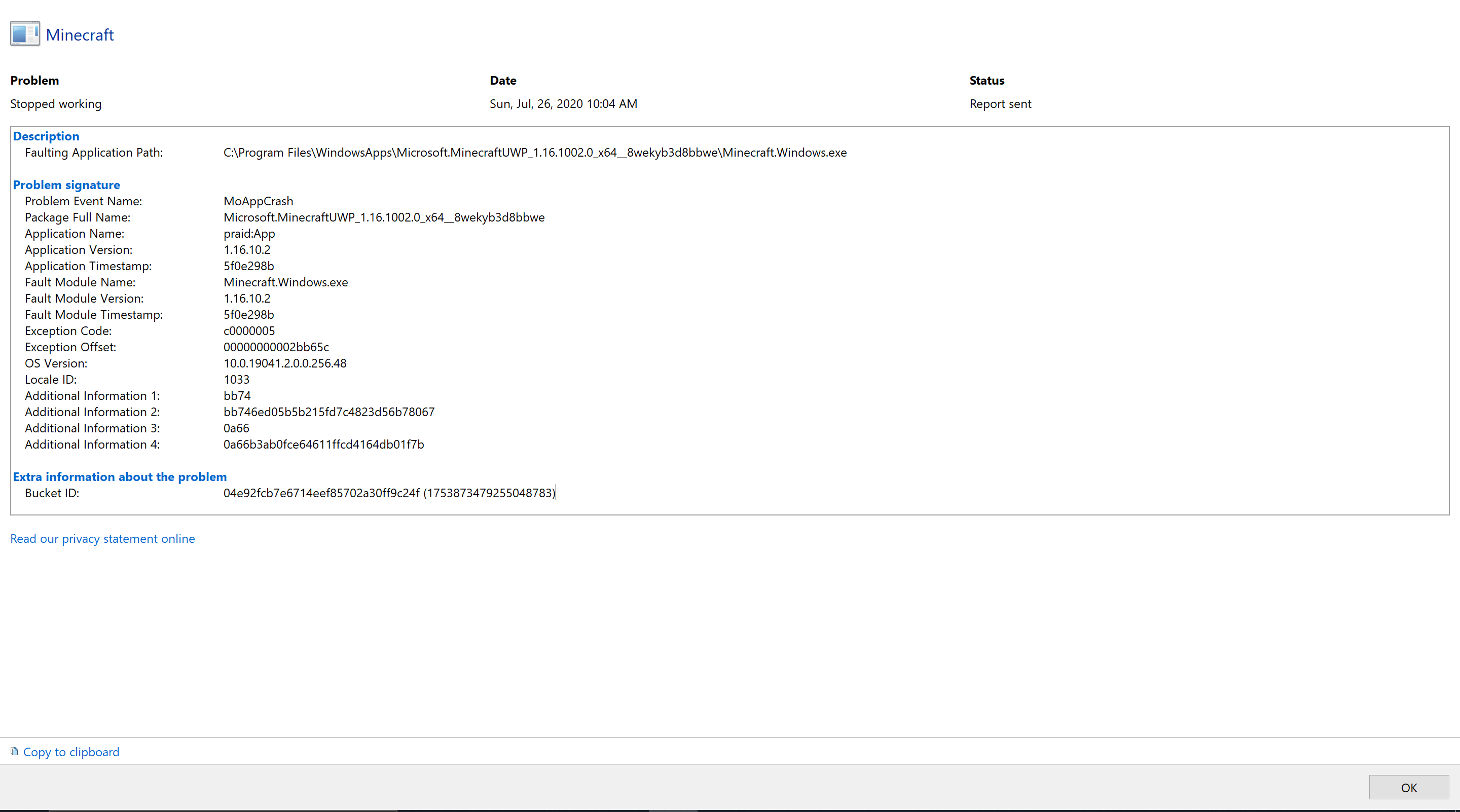Image resolution: width=1460 pixels, height=812 pixels.
Task: Select the Description section heading
Action: pyautogui.click(x=46, y=136)
